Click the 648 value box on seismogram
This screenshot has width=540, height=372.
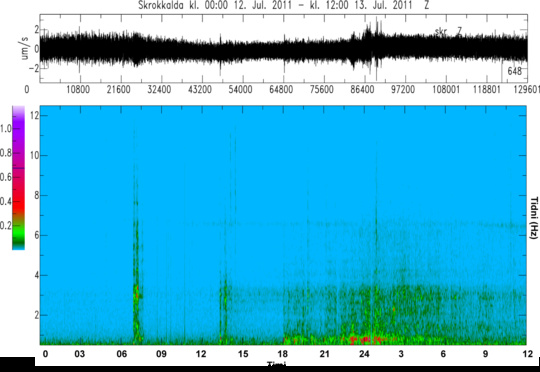click(x=514, y=71)
